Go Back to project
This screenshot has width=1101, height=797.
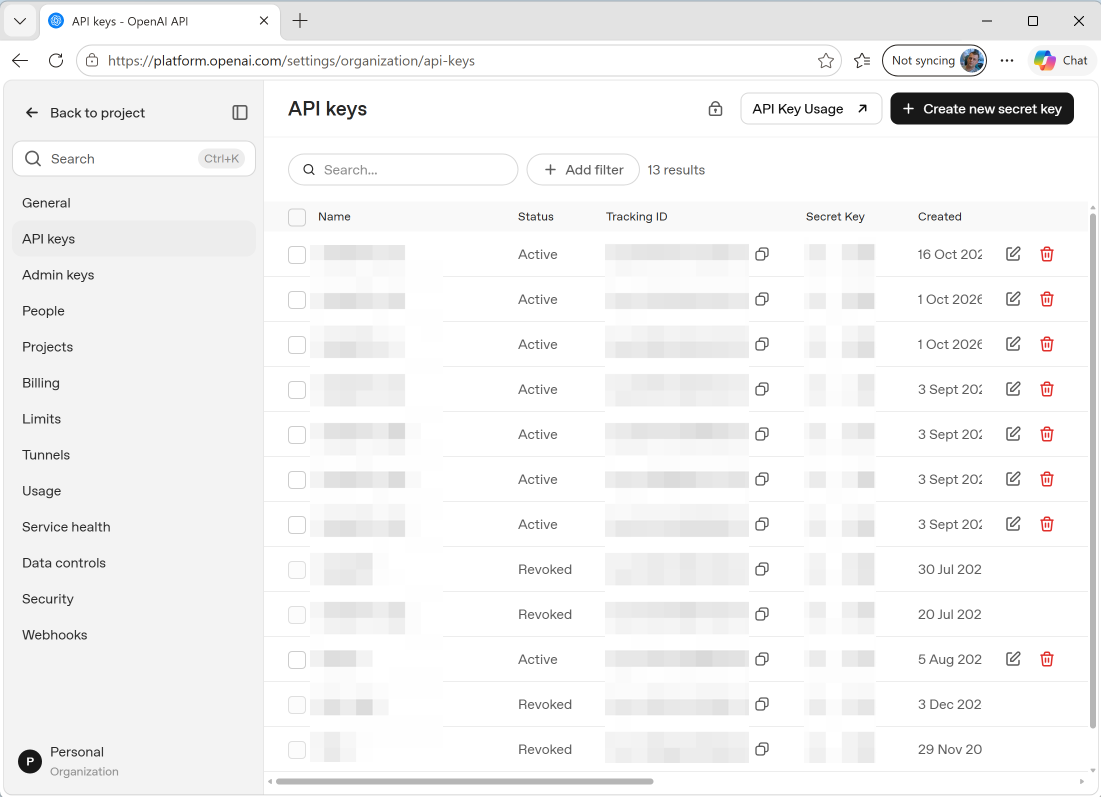(85, 112)
